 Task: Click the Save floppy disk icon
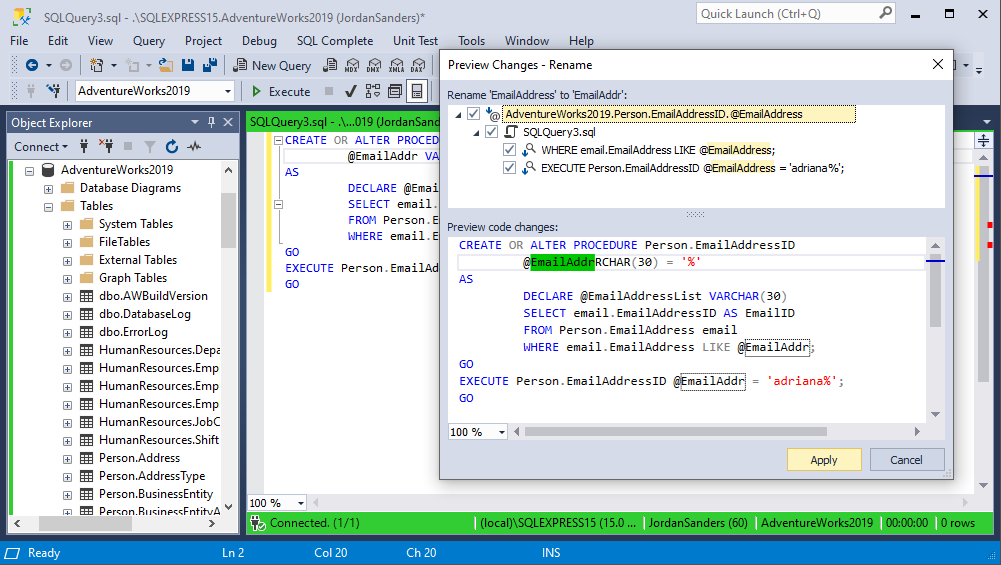188,65
